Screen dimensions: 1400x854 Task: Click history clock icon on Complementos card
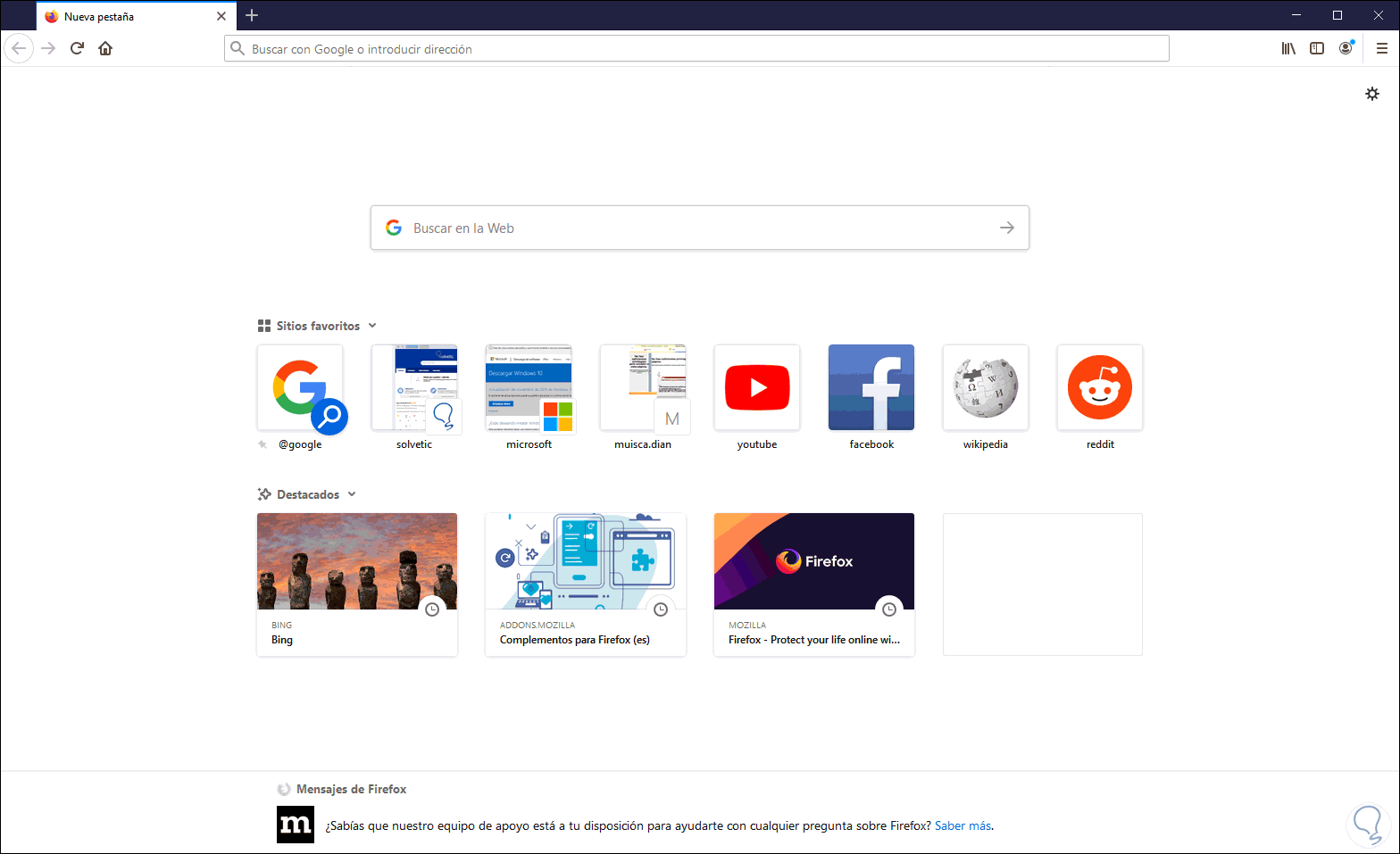point(661,609)
